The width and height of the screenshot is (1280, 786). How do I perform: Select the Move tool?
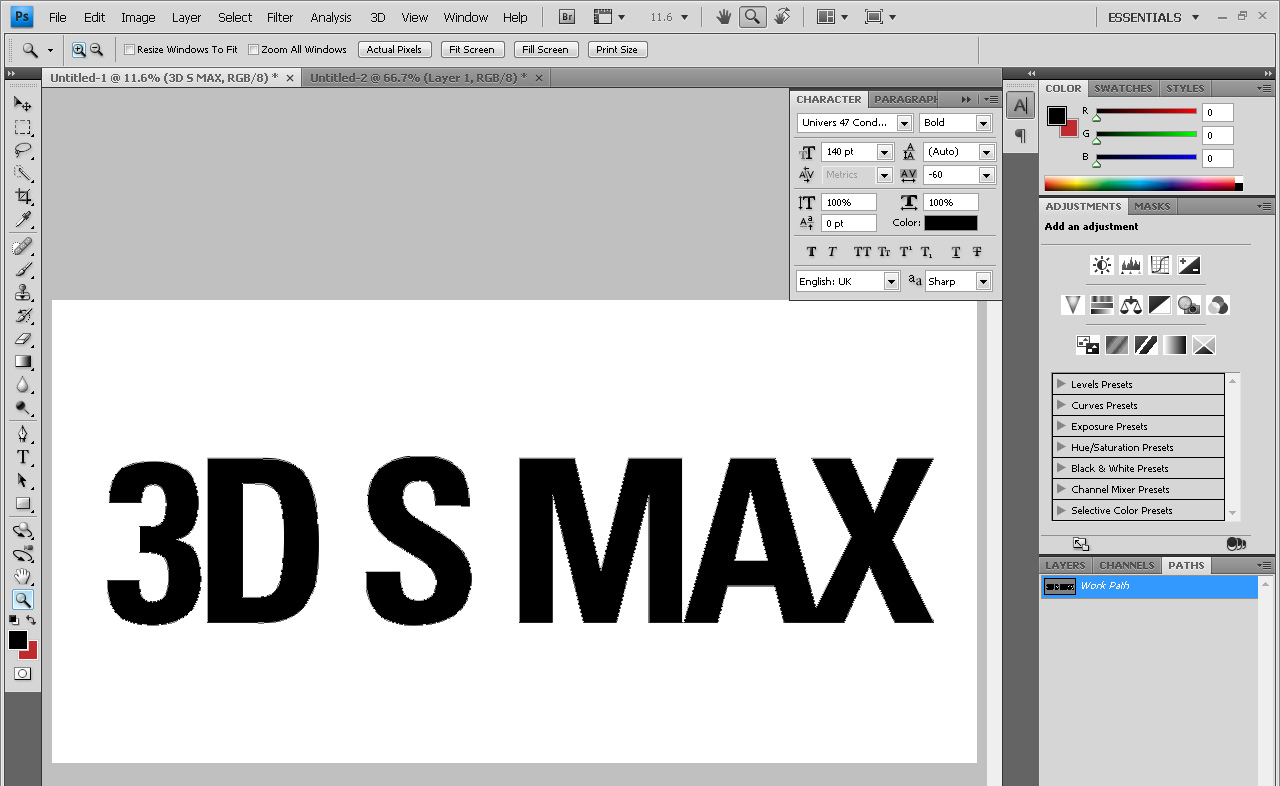(x=22, y=104)
